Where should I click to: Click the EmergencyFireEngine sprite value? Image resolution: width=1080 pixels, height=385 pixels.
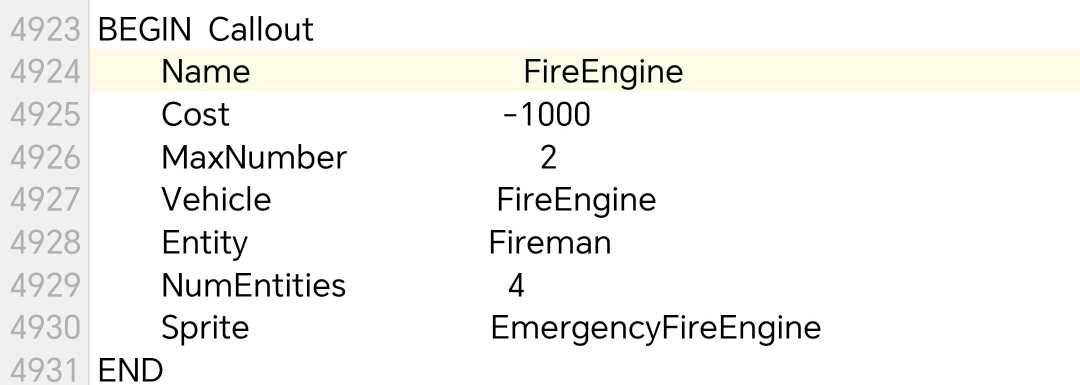(656, 329)
